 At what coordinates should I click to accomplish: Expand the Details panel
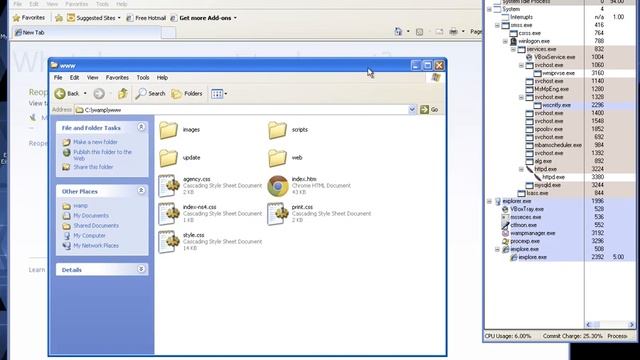click(x=141, y=269)
